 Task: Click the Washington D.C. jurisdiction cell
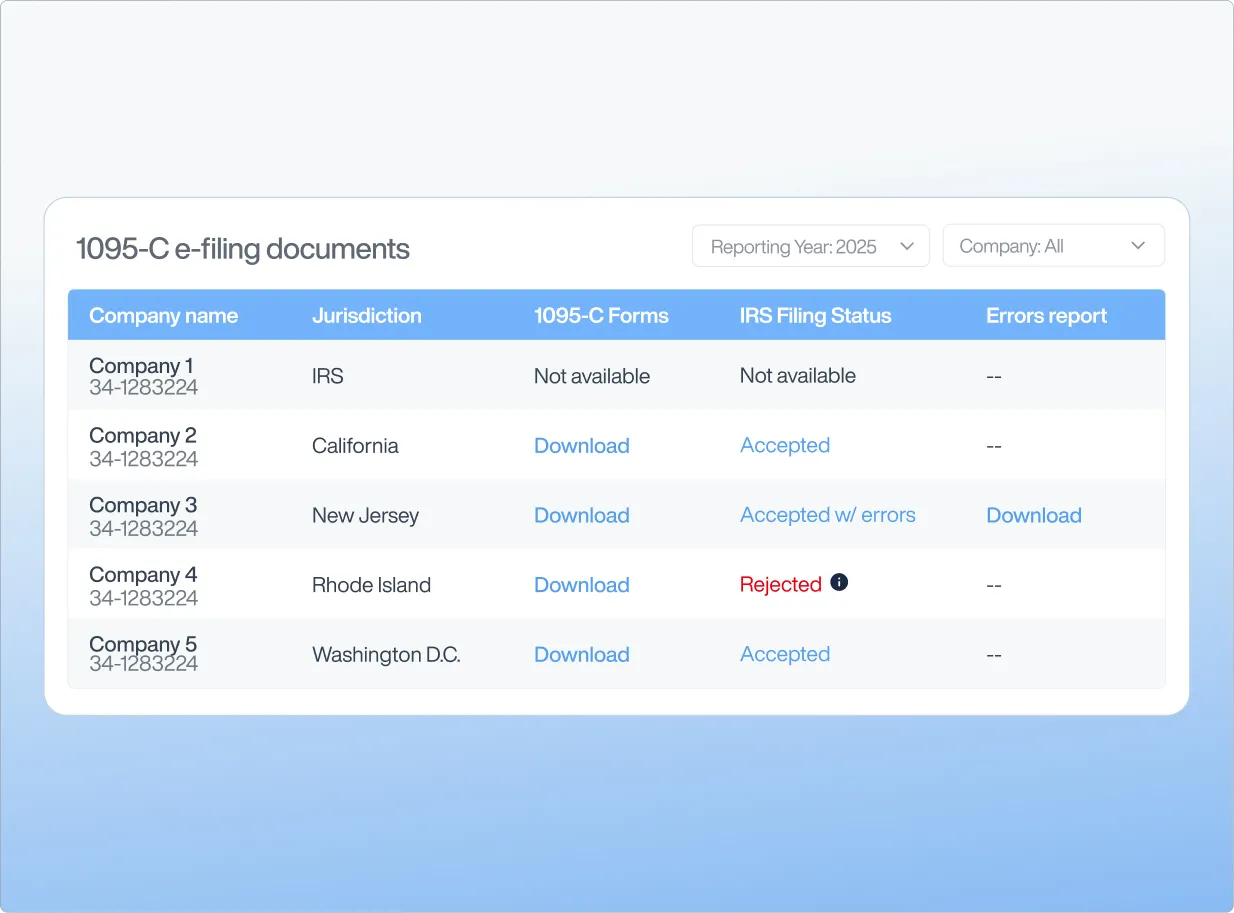387,655
